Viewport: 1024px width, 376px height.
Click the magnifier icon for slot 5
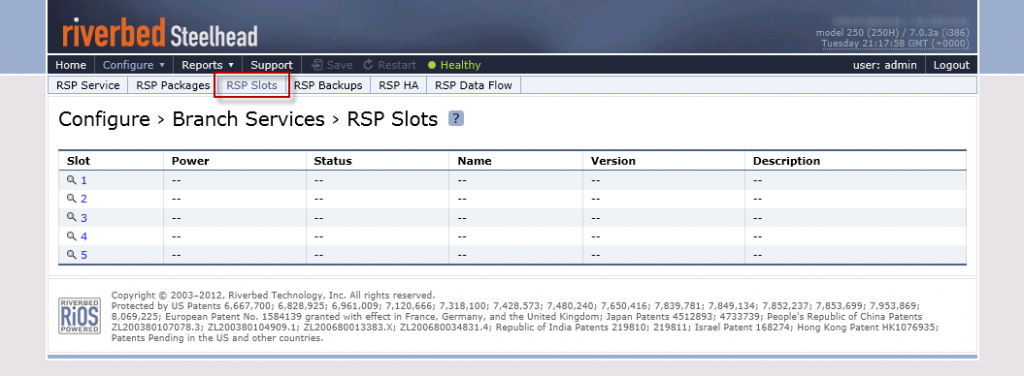pyautogui.click(x=72, y=255)
